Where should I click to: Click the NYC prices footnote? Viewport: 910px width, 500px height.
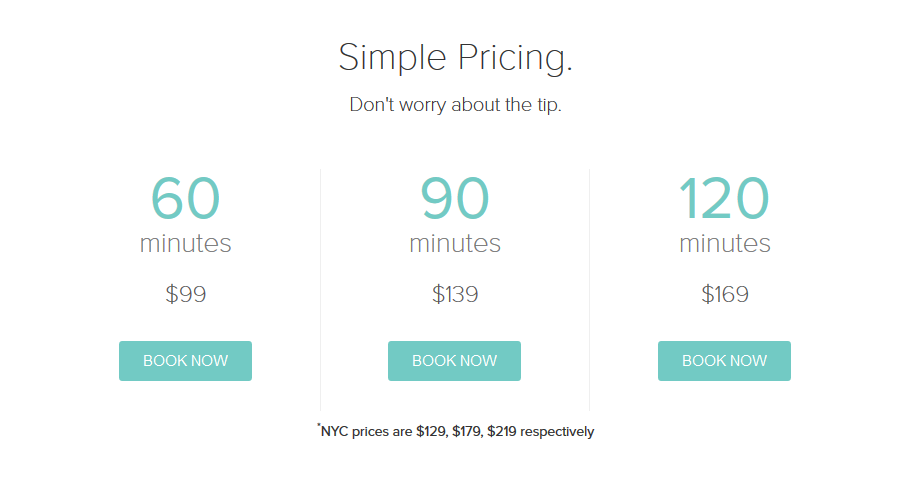point(456,431)
